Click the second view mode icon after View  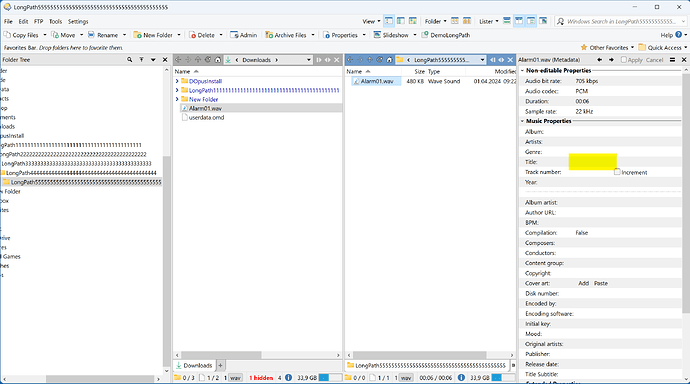tap(400, 21)
